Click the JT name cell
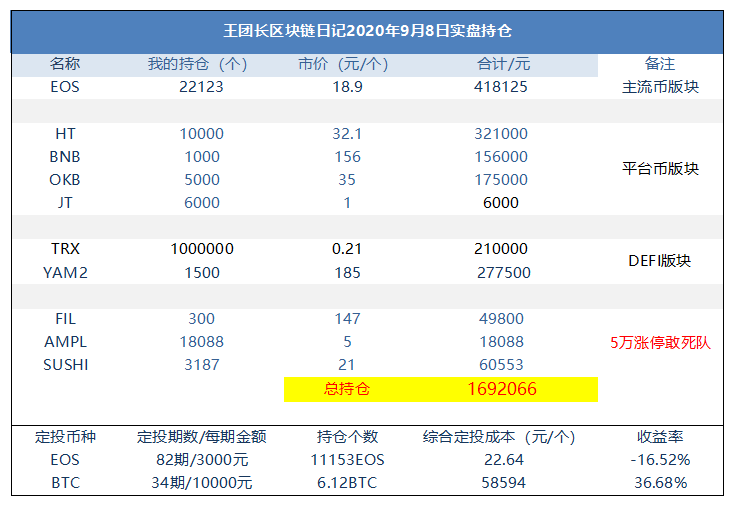 tap(65, 203)
